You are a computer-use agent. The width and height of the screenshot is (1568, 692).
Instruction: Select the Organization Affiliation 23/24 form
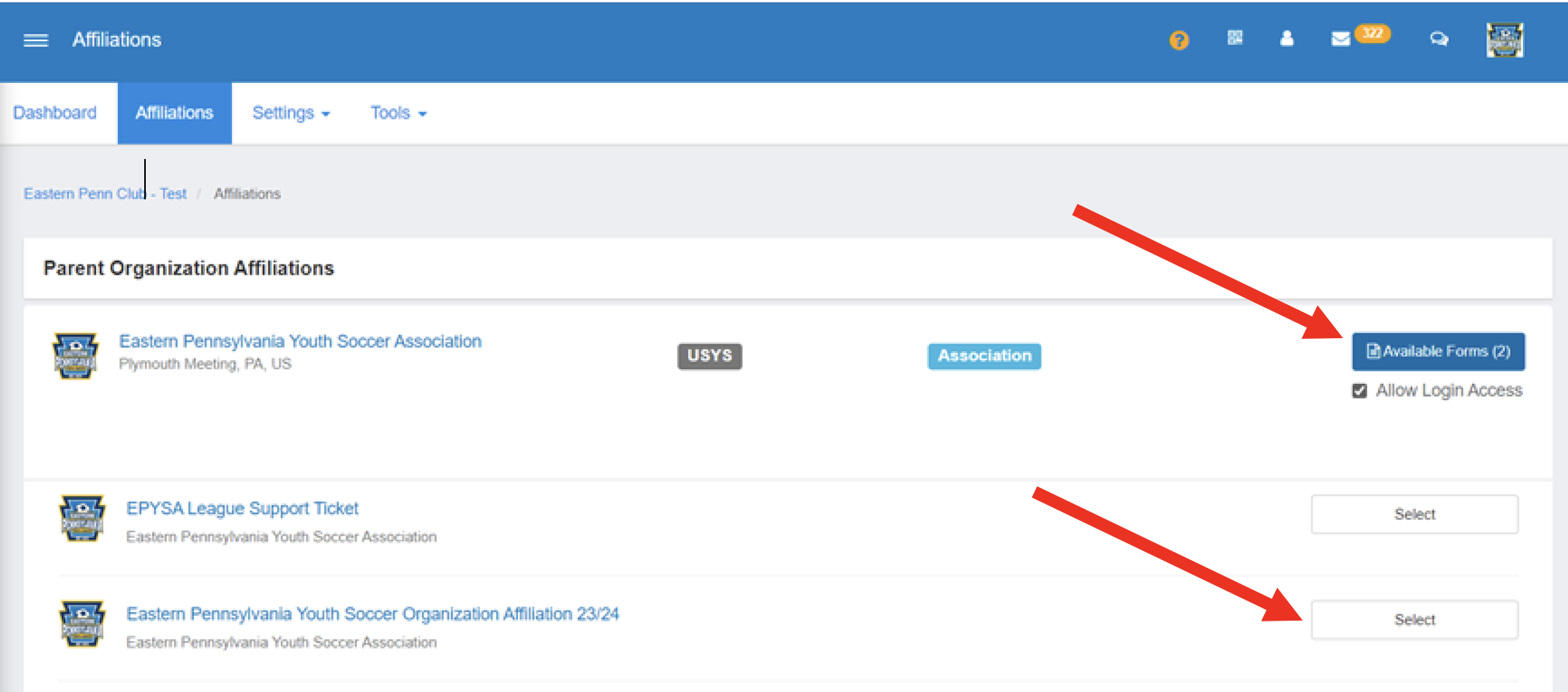[1414, 620]
